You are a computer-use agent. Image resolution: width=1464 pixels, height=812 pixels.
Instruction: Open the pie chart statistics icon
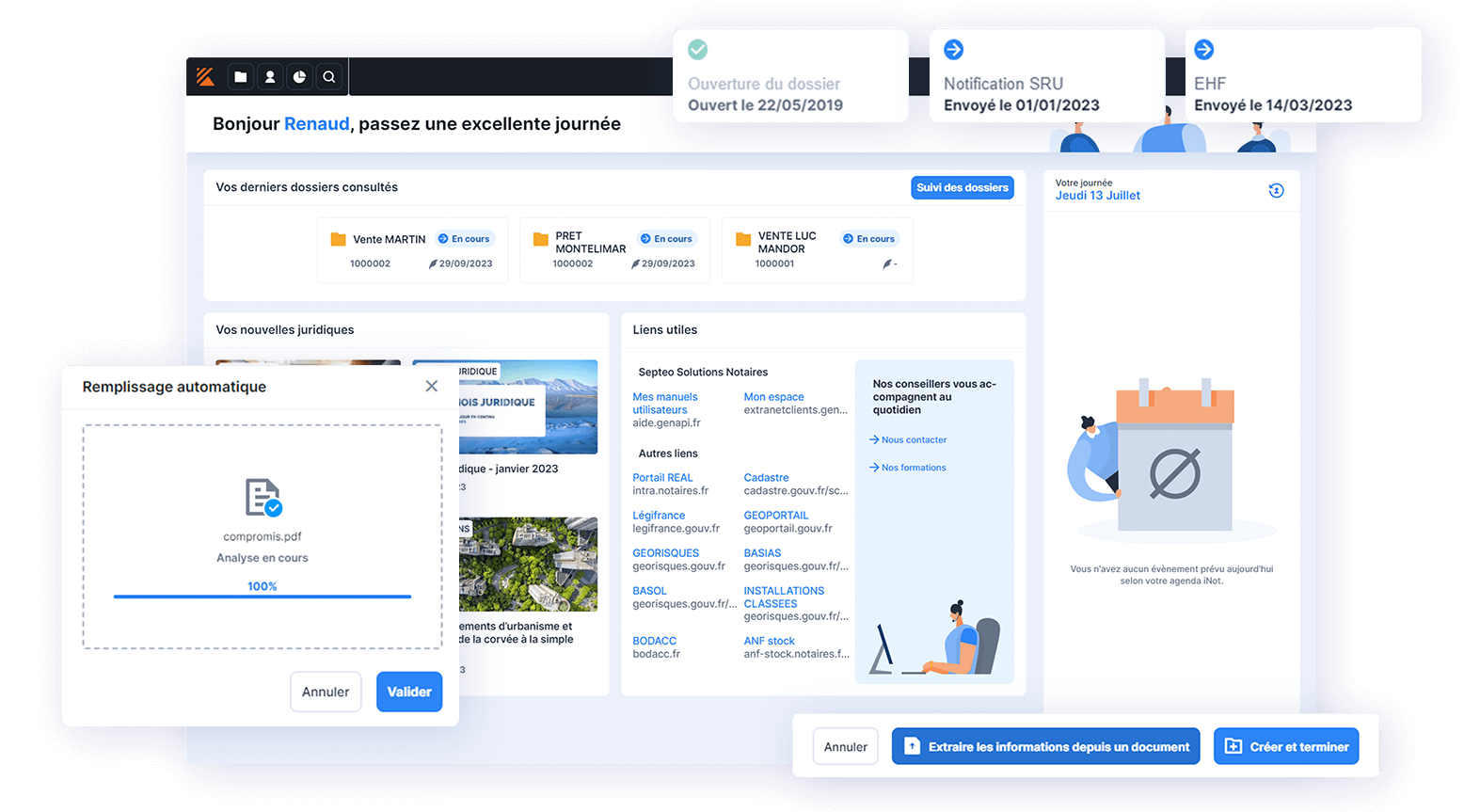click(x=299, y=77)
